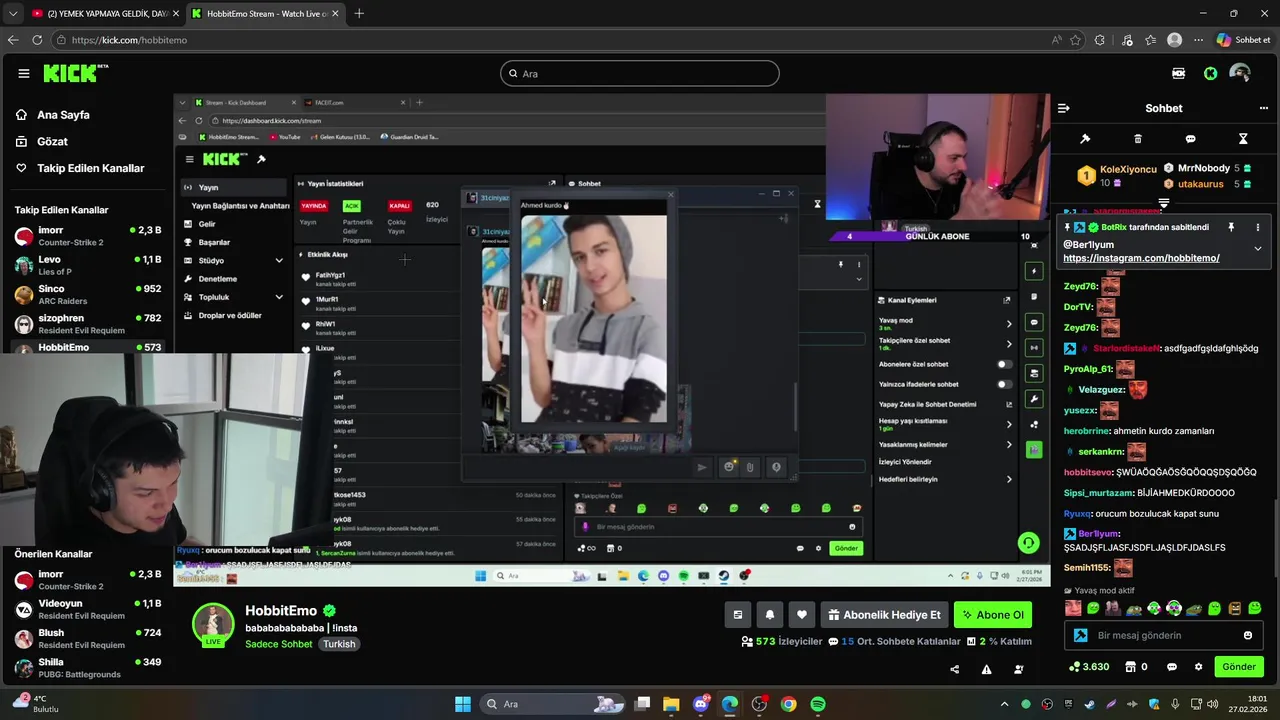Open the top-right drops gift icon
Image resolution: width=1280 pixels, height=720 pixels.
pos(1178,73)
